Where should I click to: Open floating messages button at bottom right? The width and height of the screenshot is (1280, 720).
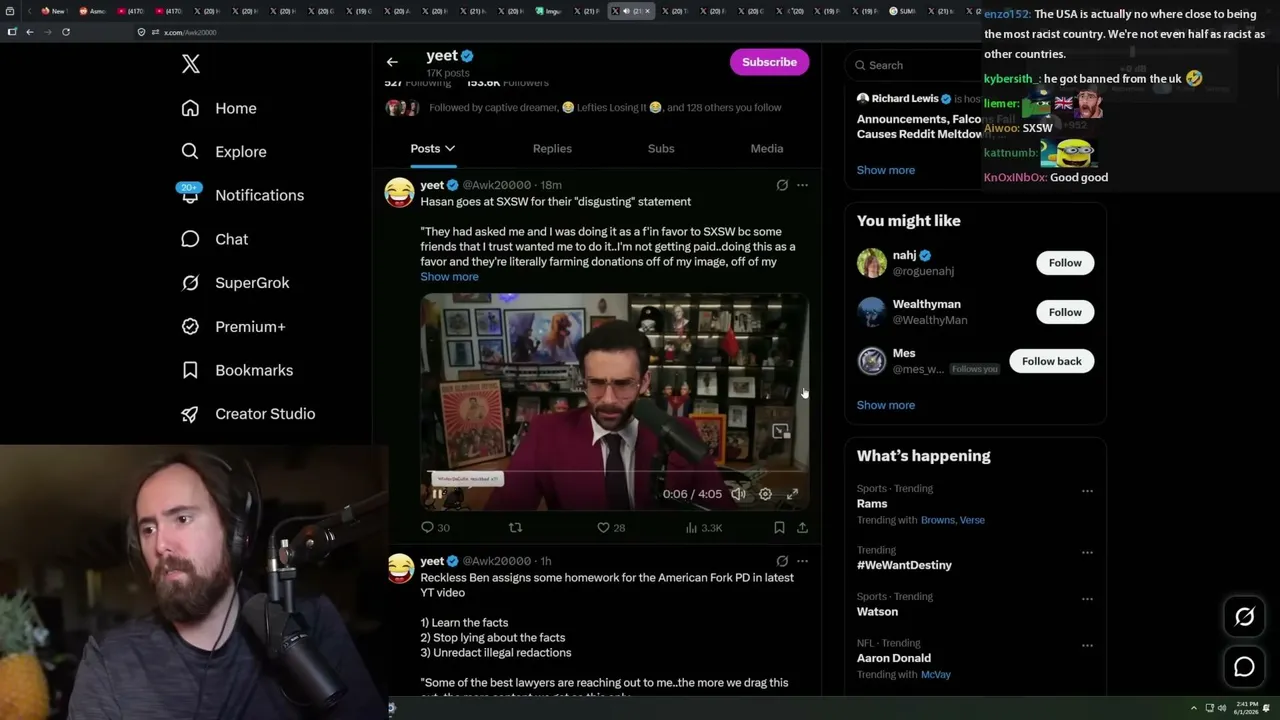pos(1244,667)
